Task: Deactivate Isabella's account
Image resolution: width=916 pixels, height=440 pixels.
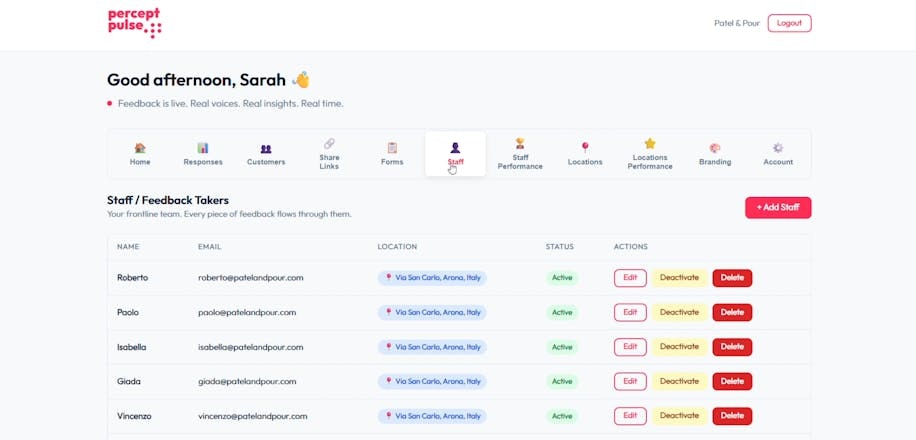Action: coord(679,347)
